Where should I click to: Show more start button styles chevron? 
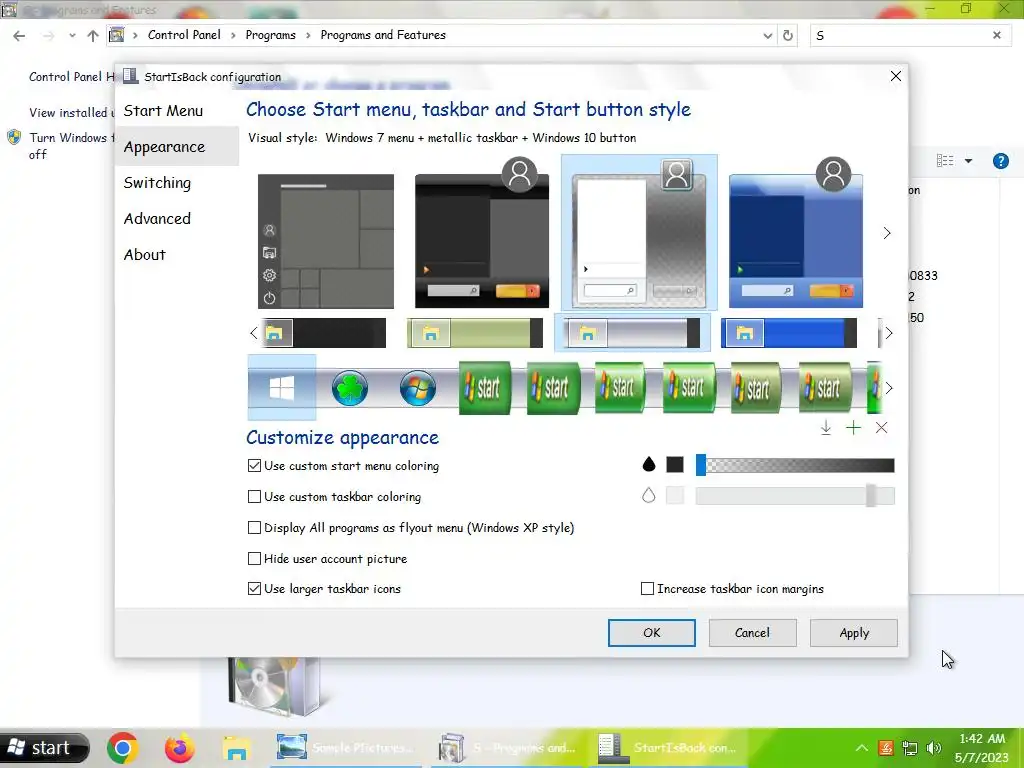pyautogui.click(x=888, y=388)
